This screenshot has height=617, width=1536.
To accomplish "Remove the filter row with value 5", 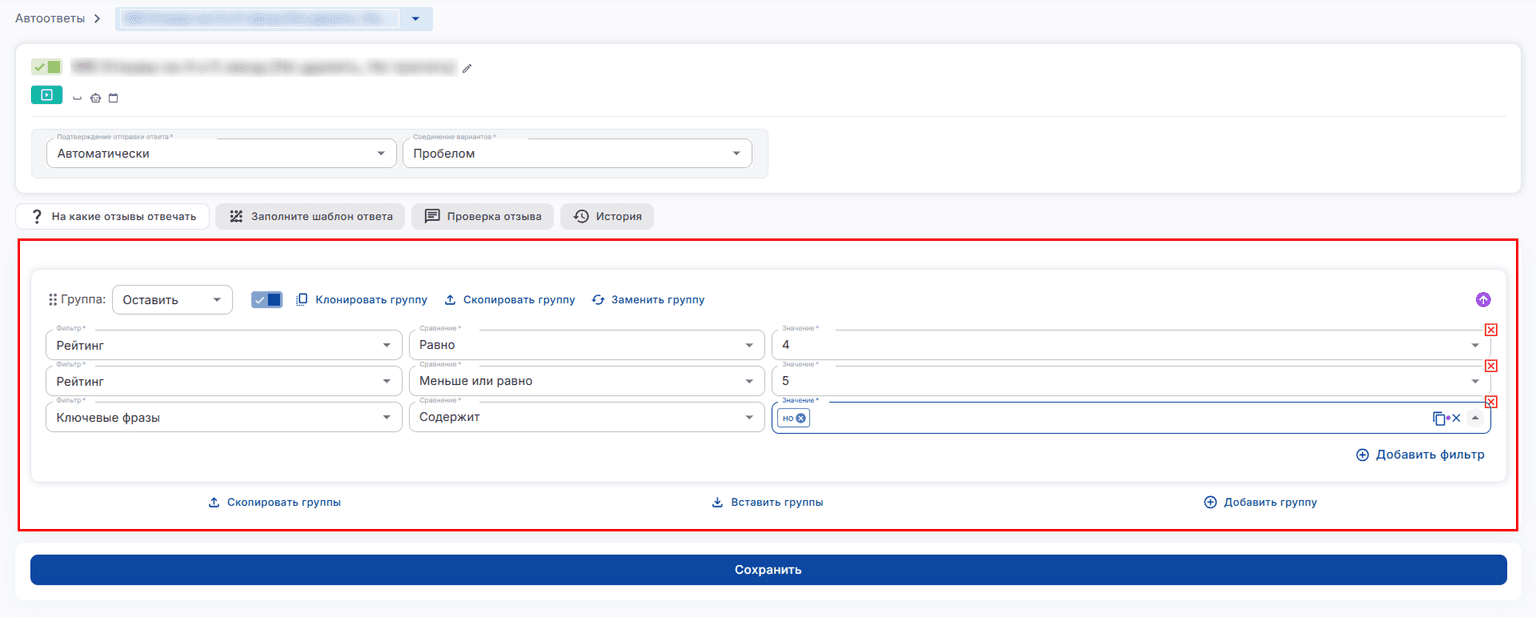I will [1490, 366].
